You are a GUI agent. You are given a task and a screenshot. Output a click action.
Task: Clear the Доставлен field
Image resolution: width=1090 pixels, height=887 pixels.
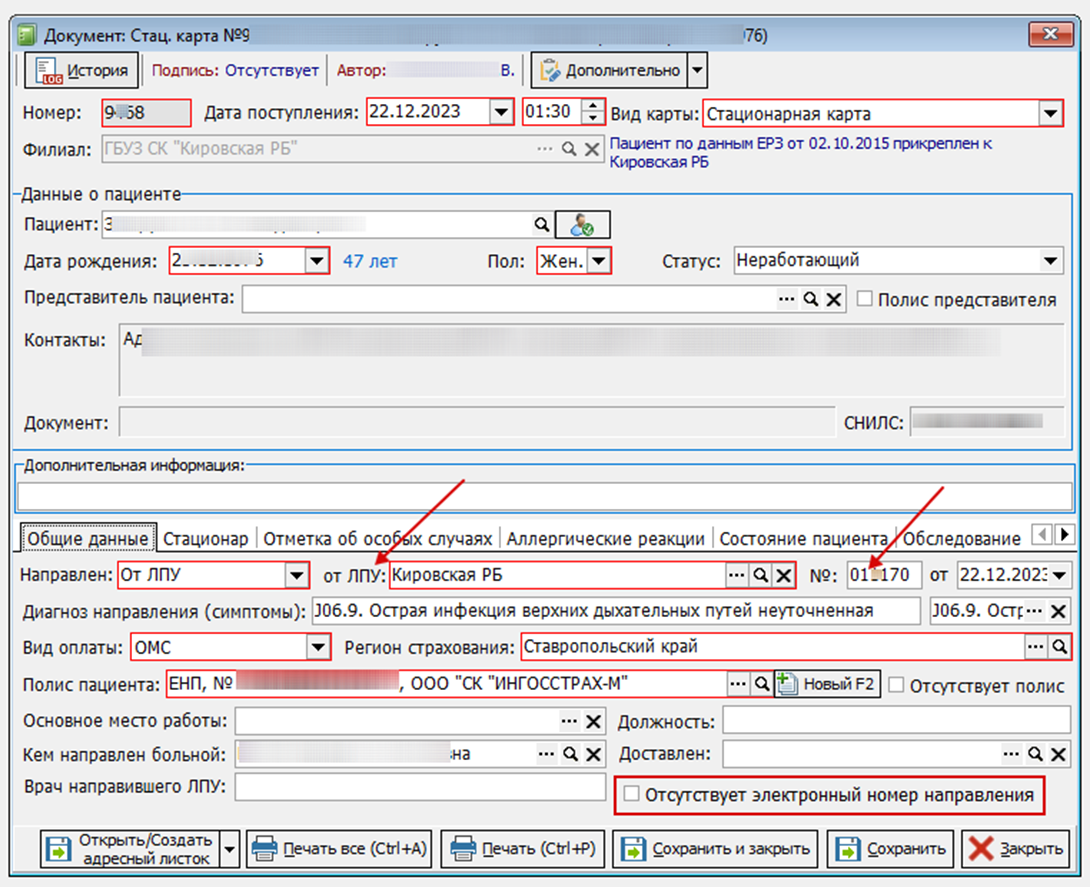click(1058, 754)
